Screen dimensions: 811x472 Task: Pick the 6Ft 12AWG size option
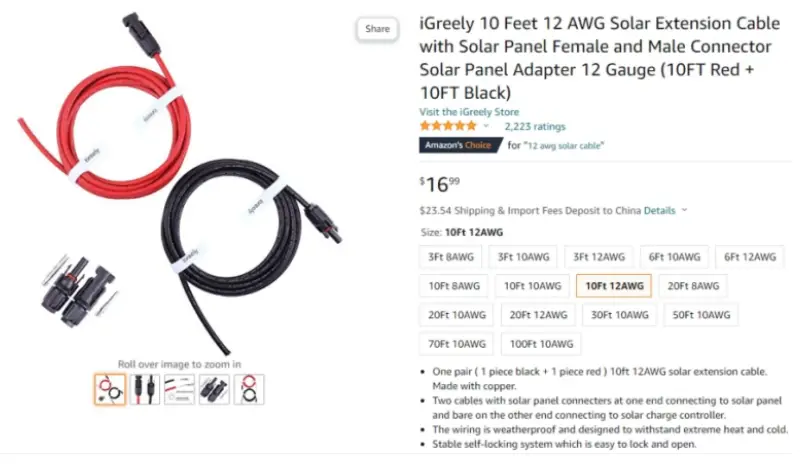[749, 257]
